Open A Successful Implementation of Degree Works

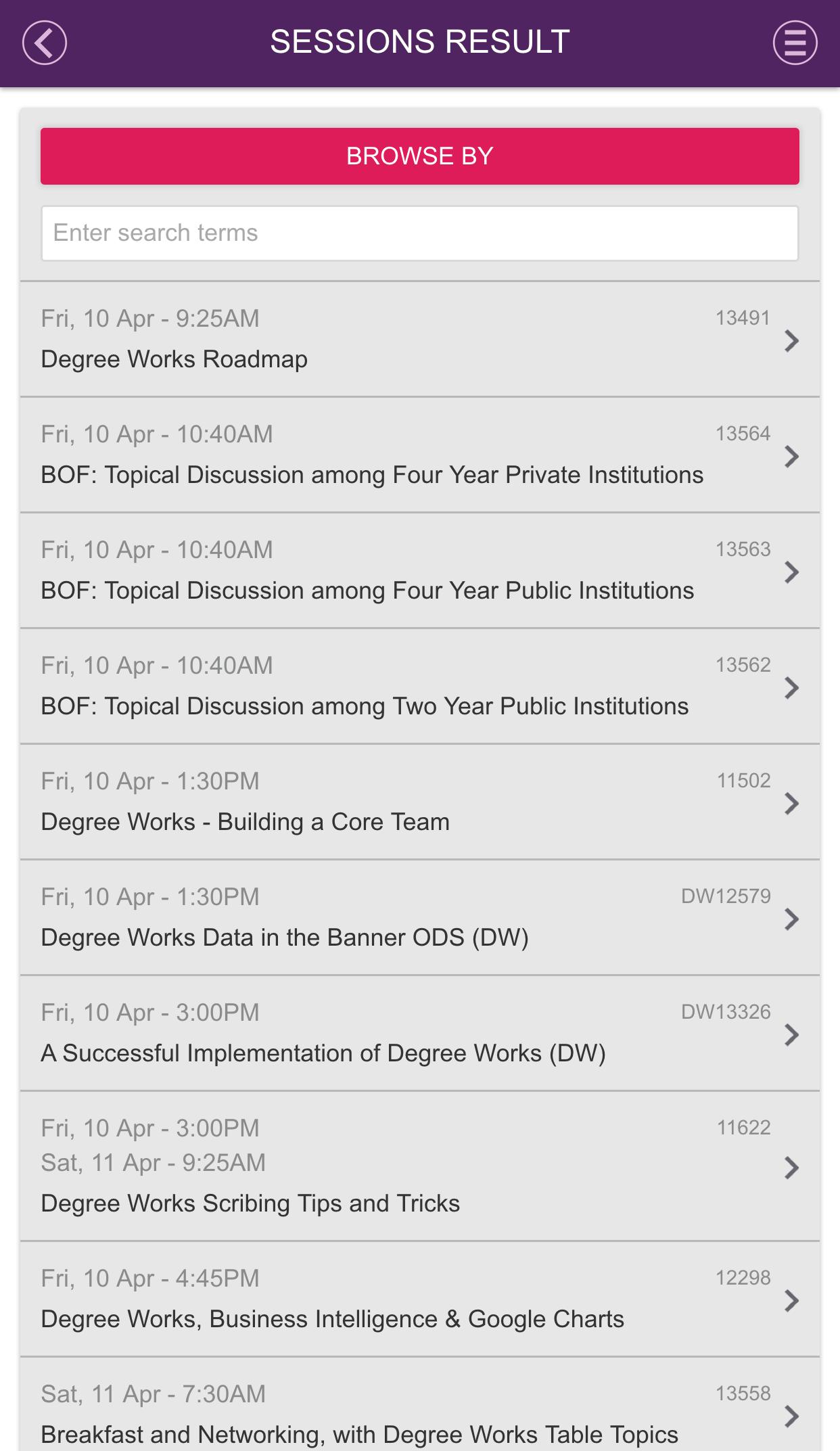coord(323,1053)
